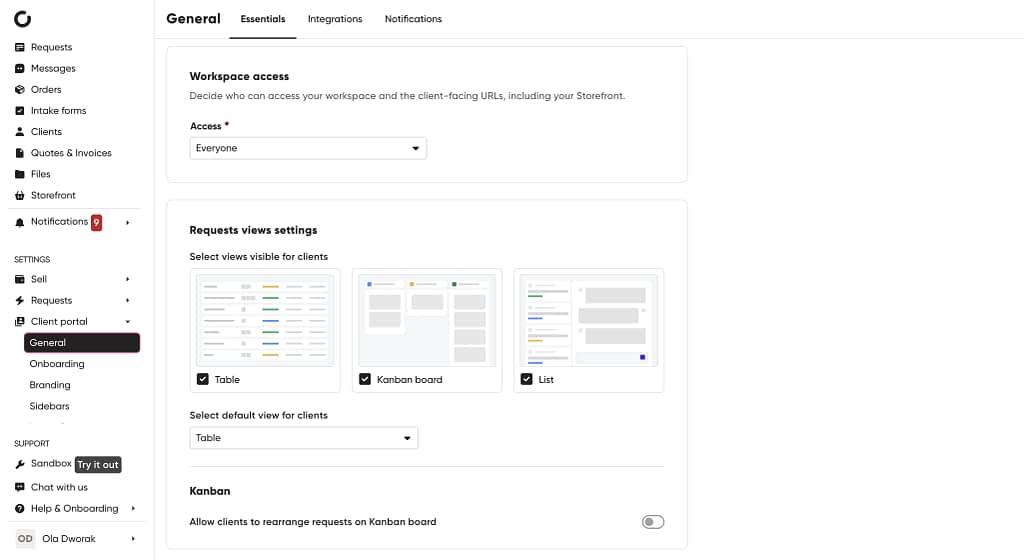Screen dimensions: 1024x560
Task: Open Quotes & Invoices page
Action: click(71, 153)
